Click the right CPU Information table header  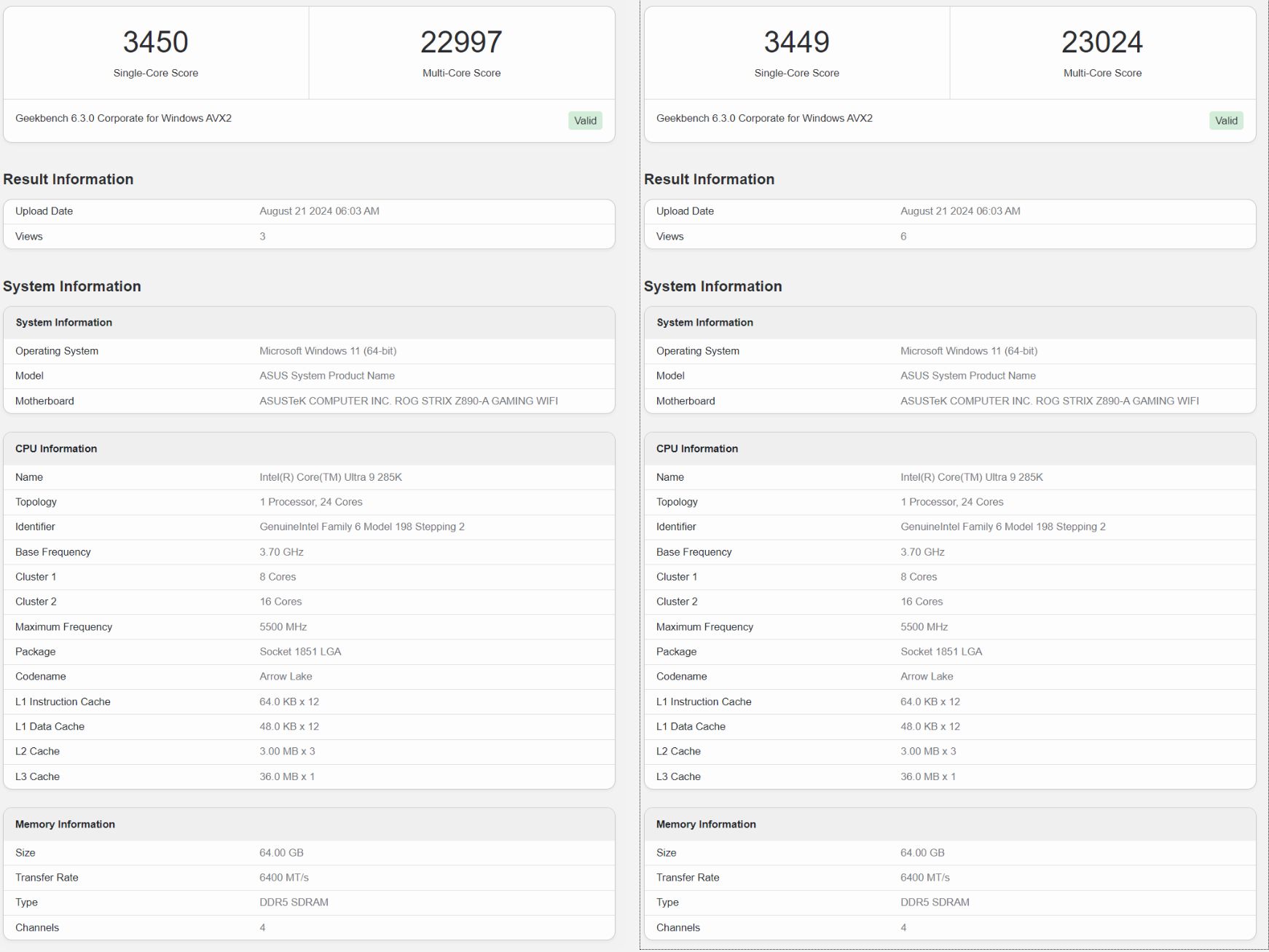950,449
